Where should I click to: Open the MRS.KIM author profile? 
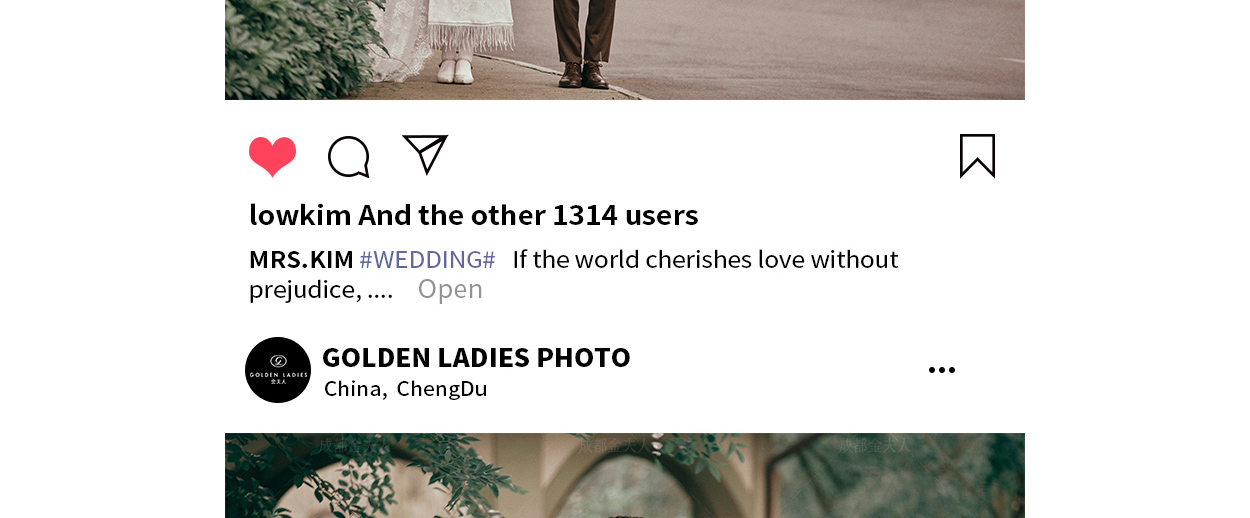pyautogui.click(x=301, y=260)
